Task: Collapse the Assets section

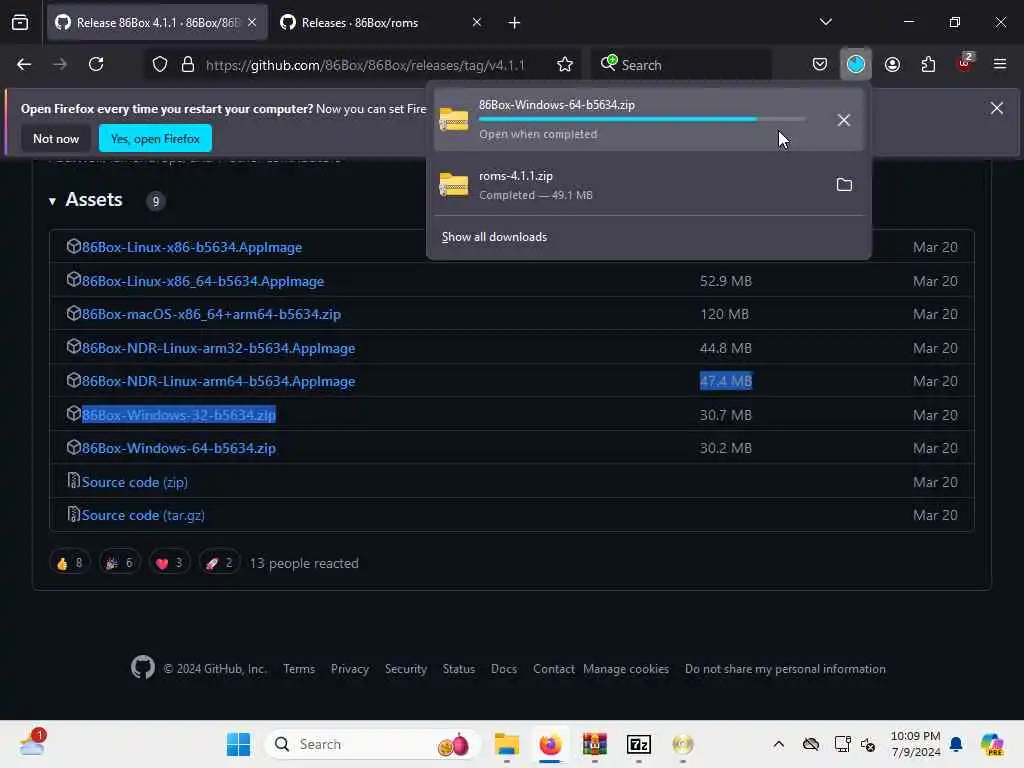Action: 86,200
